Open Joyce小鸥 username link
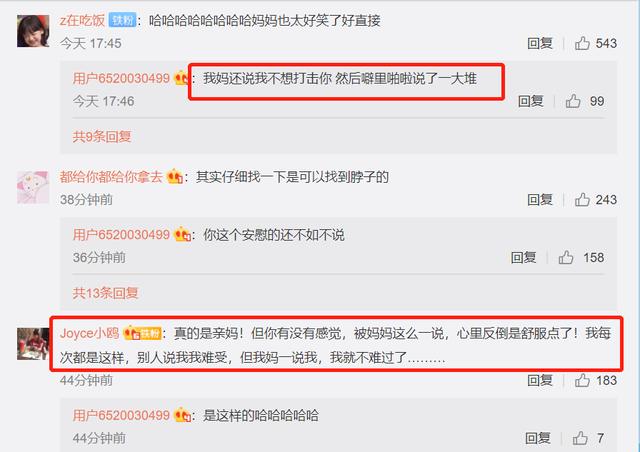This screenshot has height=452, width=640. (89, 333)
